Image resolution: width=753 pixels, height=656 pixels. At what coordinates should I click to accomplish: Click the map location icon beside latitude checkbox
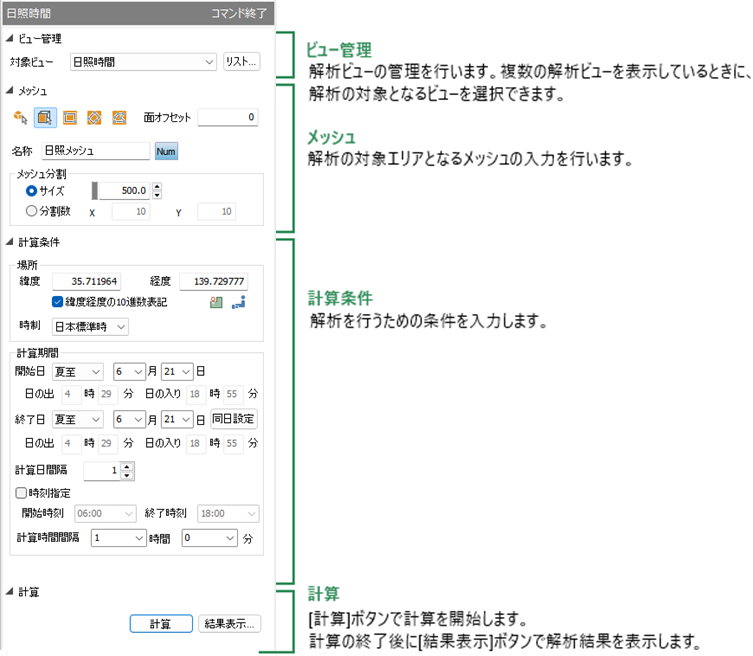216,302
